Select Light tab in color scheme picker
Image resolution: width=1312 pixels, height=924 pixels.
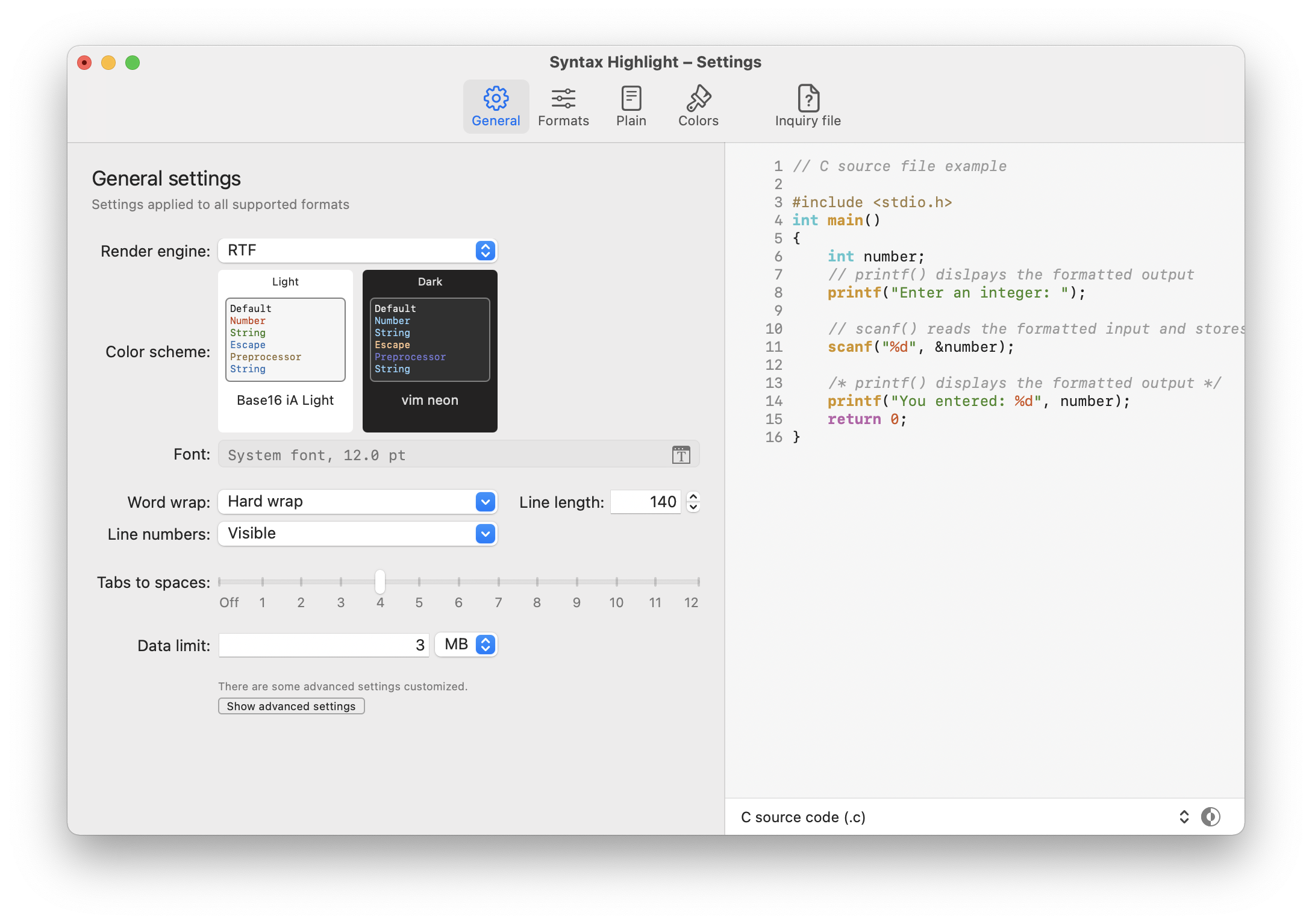point(285,281)
